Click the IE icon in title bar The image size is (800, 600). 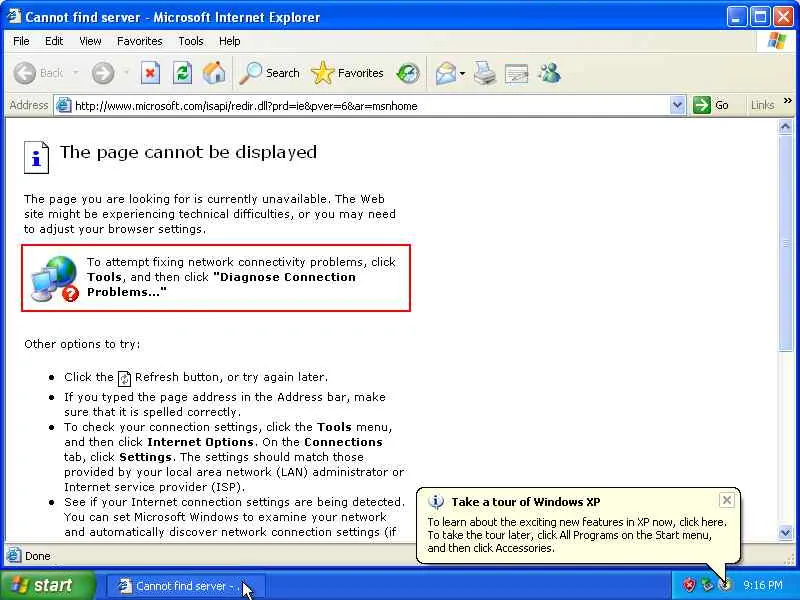click(x=14, y=16)
